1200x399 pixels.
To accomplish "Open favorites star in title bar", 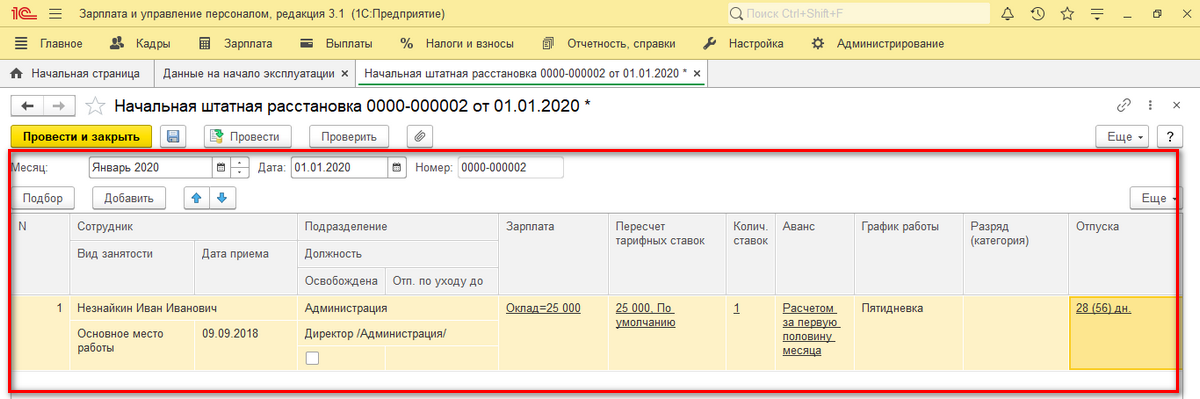I will click(x=1067, y=14).
